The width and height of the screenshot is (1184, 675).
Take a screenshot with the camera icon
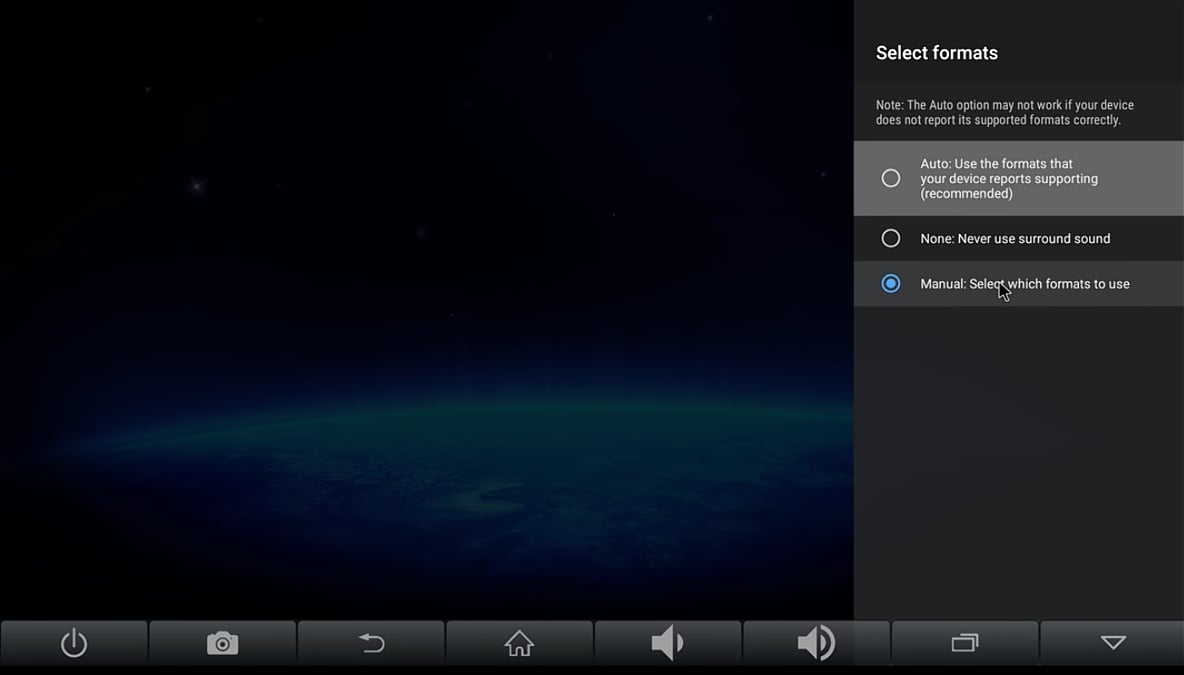click(x=222, y=643)
